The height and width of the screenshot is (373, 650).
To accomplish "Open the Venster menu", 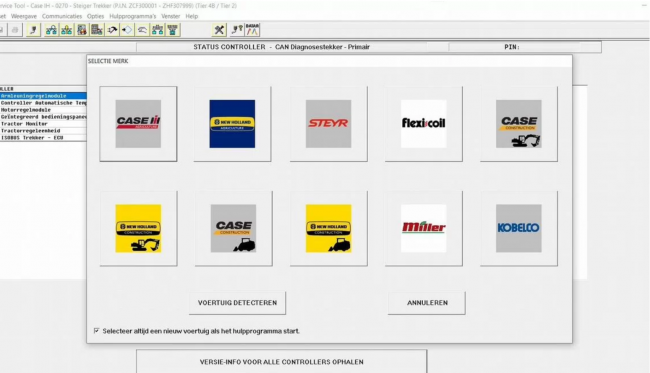I will tap(170, 16).
